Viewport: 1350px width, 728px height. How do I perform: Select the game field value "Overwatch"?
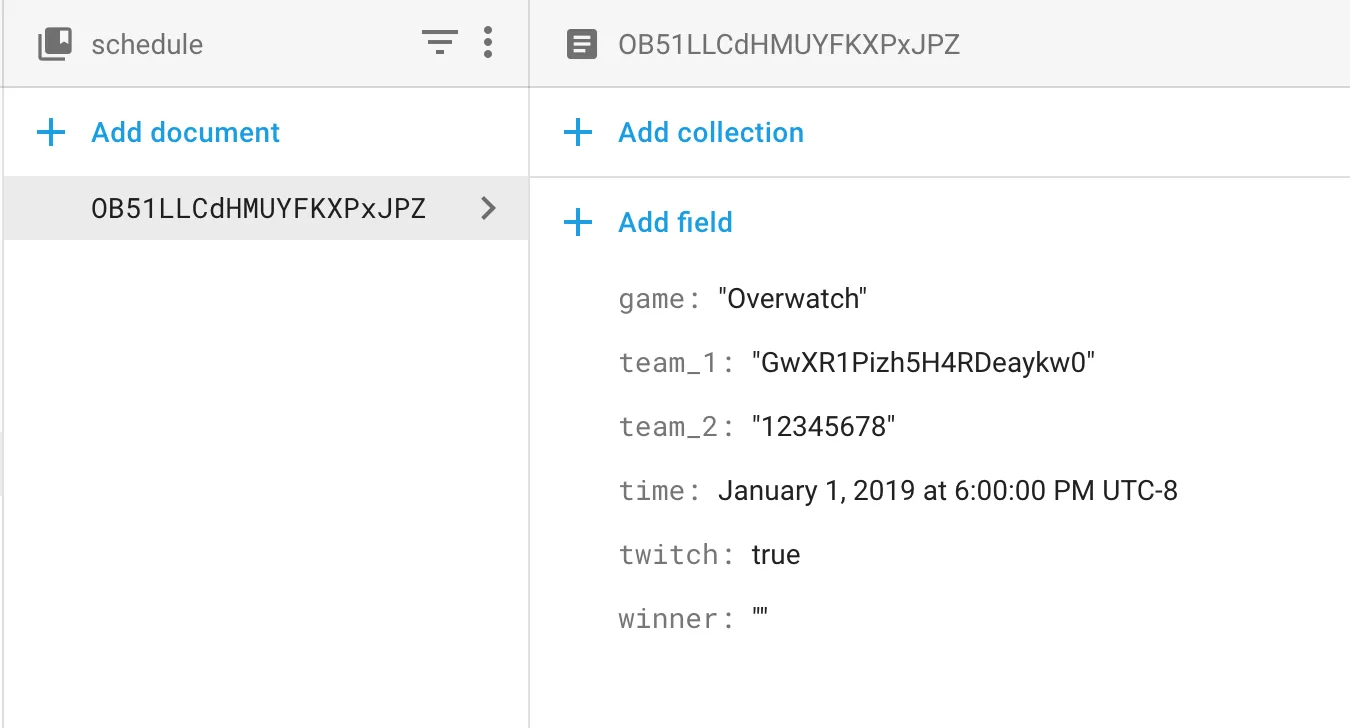click(793, 298)
